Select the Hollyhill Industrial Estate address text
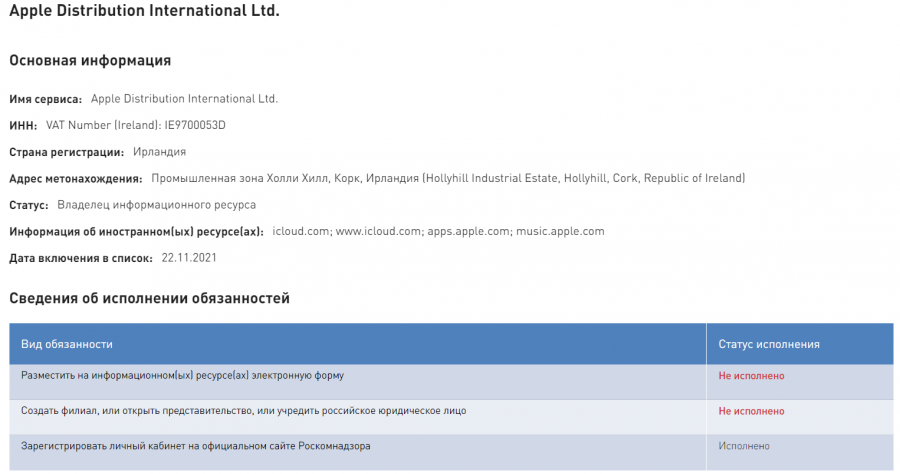The width and height of the screenshot is (900, 474). (448, 178)
